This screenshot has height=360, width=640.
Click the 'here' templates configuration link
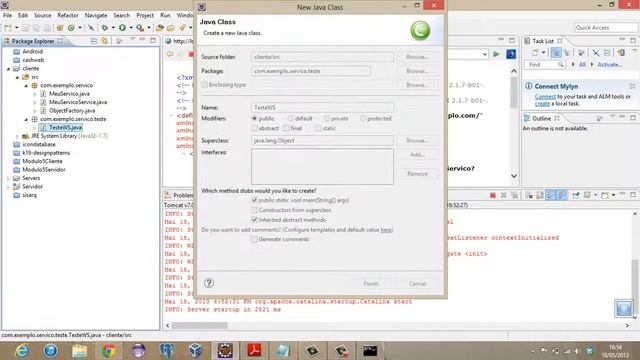386,230
